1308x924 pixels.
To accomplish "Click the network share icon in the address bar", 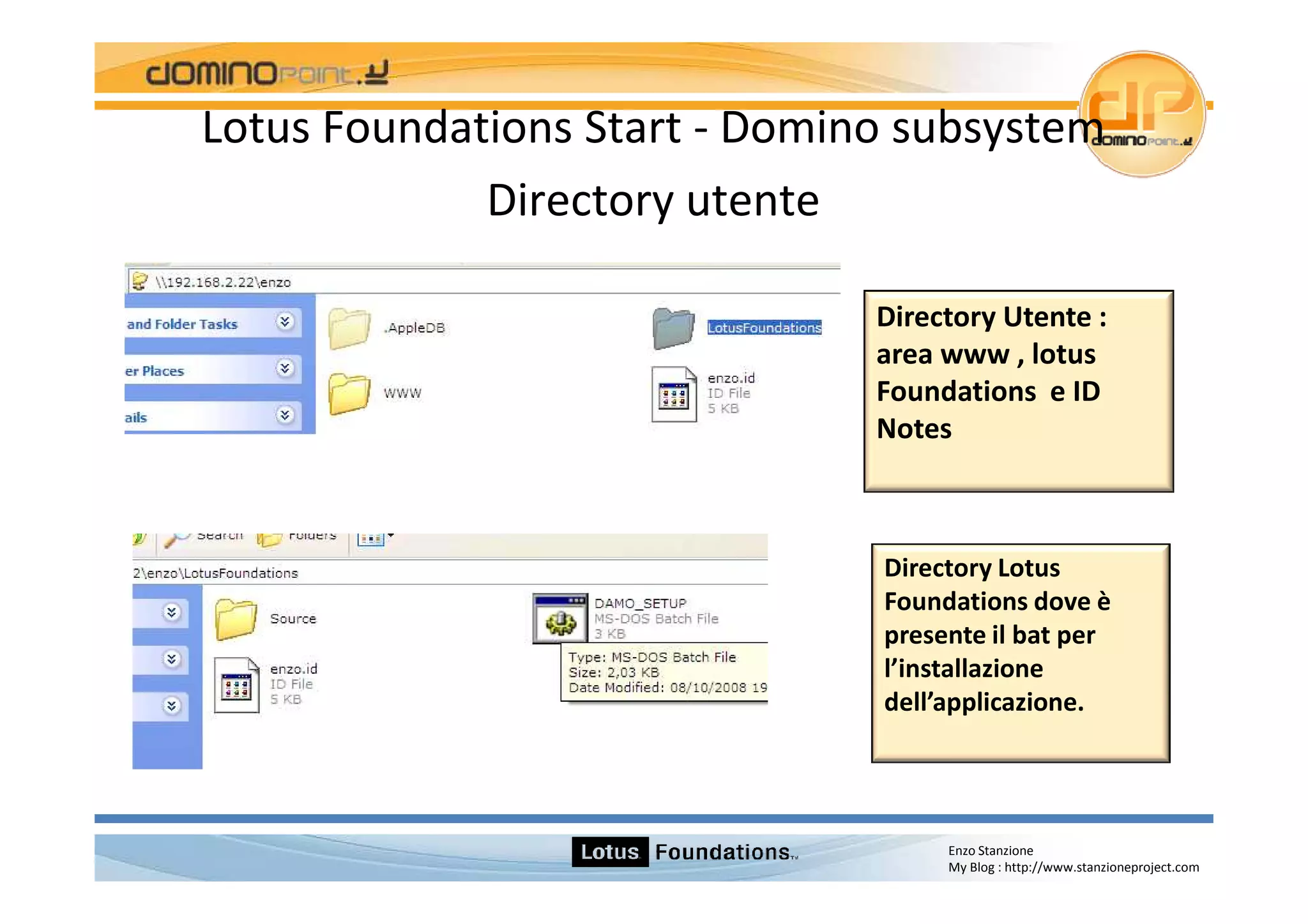I will coord(140,281).
